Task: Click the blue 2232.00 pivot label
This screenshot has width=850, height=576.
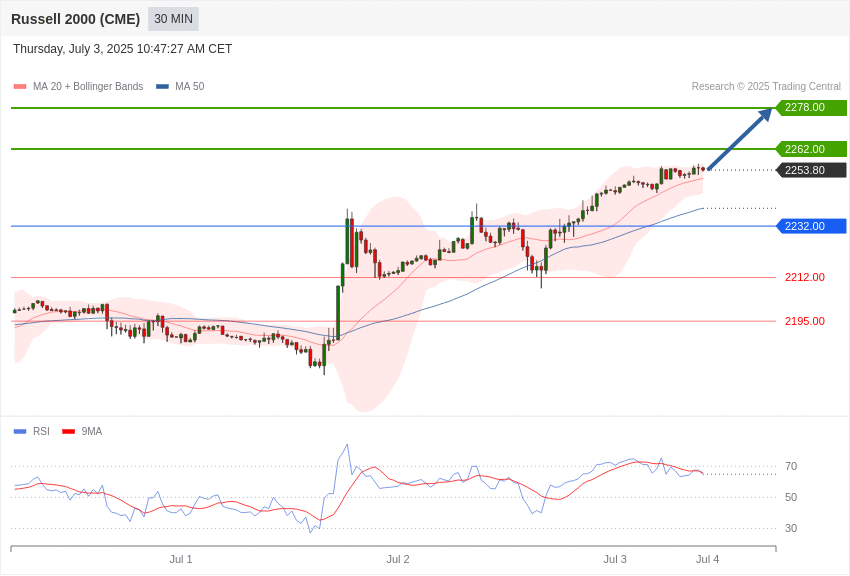Action: [812, 226]
